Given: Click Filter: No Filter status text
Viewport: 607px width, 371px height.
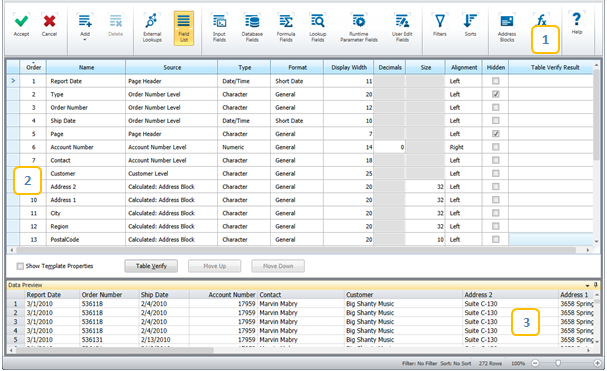Looking at the screenshot, I should coord(419,363).
